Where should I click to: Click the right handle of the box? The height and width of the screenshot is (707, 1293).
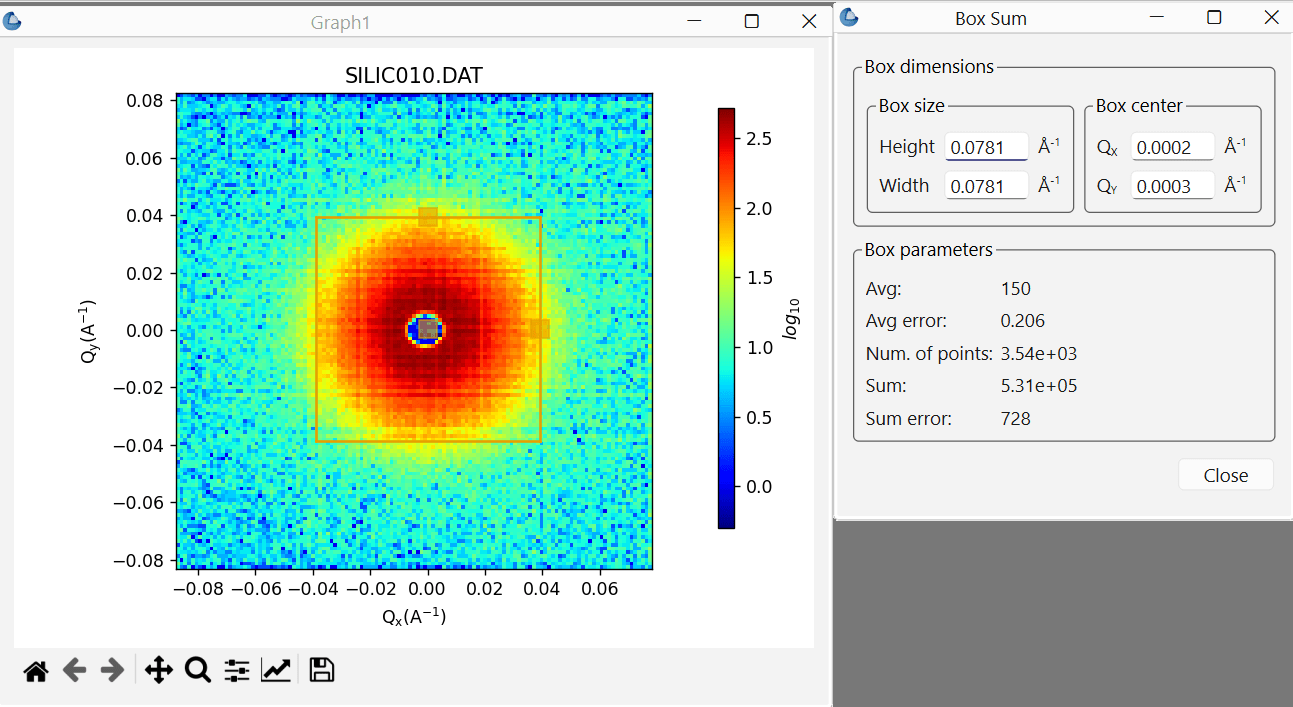(x=540, y=329)
